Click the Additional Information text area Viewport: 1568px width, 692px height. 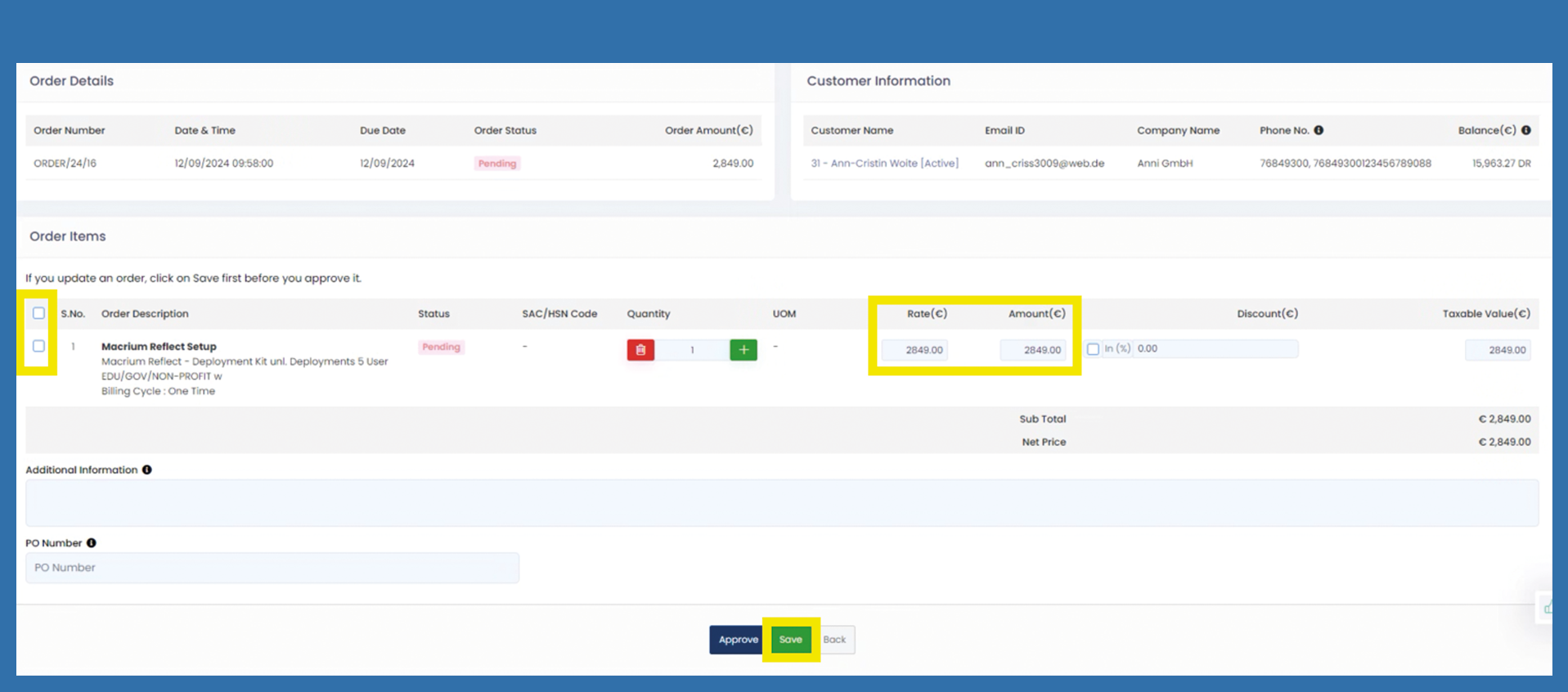coord(781,502)
